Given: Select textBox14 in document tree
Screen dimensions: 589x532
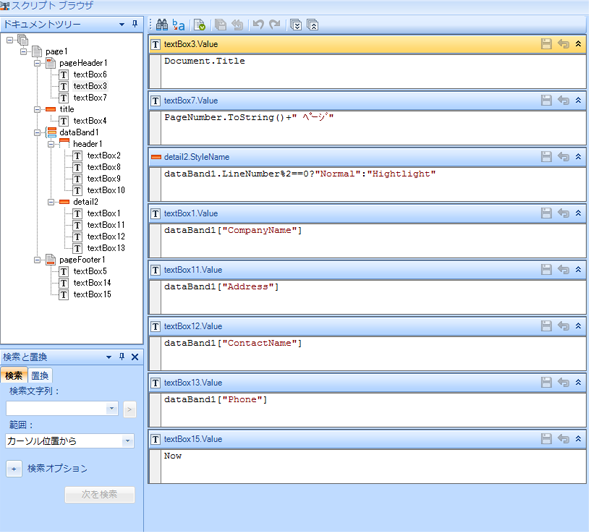Looking at the screenshot, I should [92, 283].
